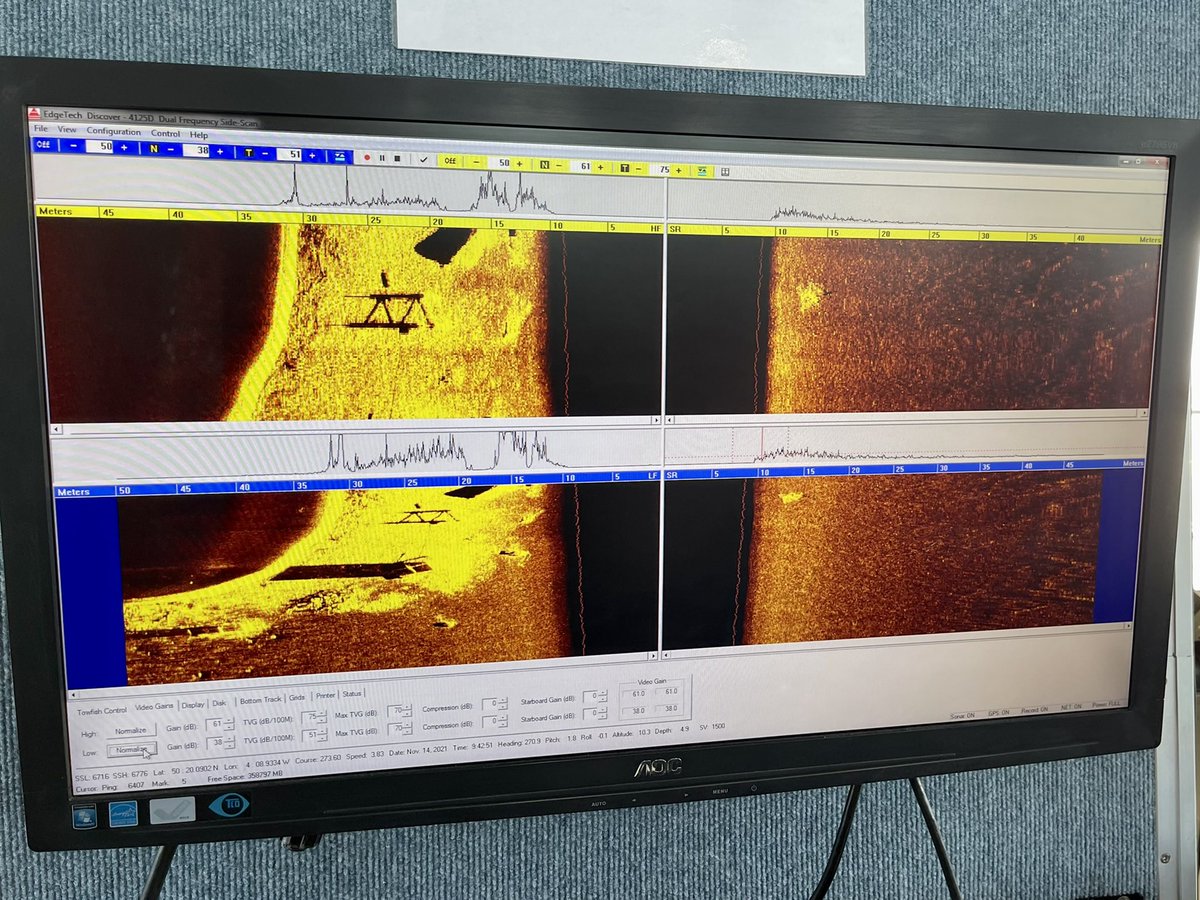Click the yellow toolbar gain field showing 61
This screenshot has width=1200, height=900.
(583, 166)
